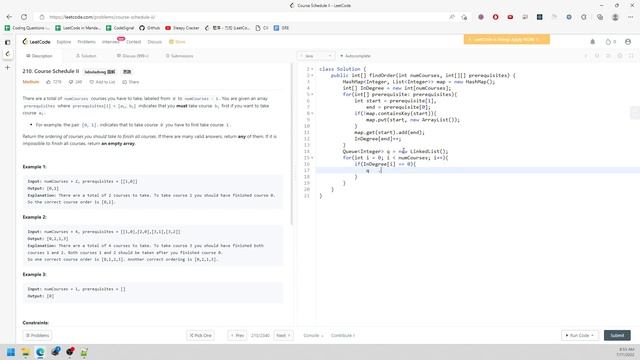Viewport: 640px width, 360px height.
Task: Submit the solution
Action: (x=617, y=336)
